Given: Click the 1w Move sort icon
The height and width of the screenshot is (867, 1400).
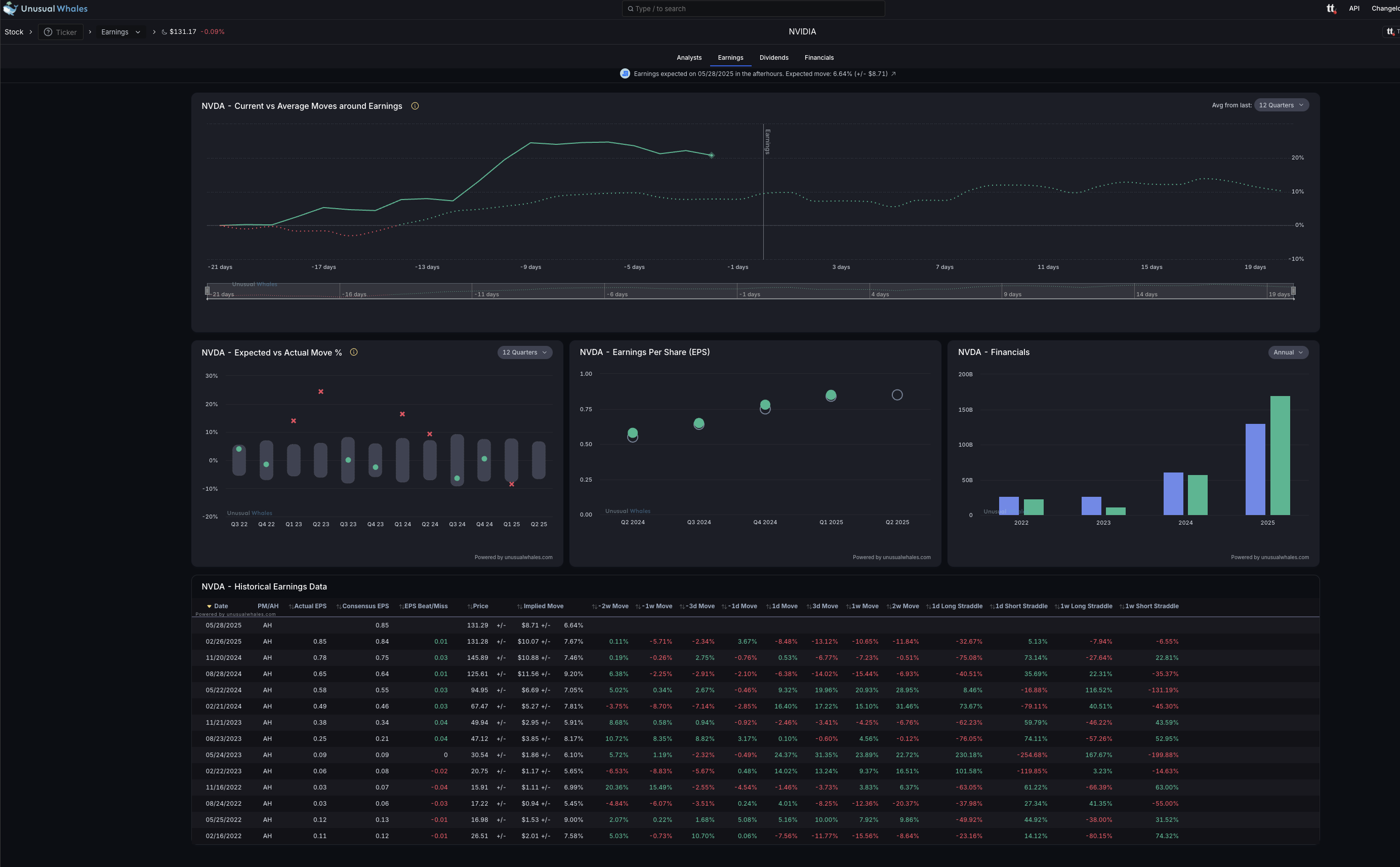Looking at the screenshot, I should tap(849, 606).
